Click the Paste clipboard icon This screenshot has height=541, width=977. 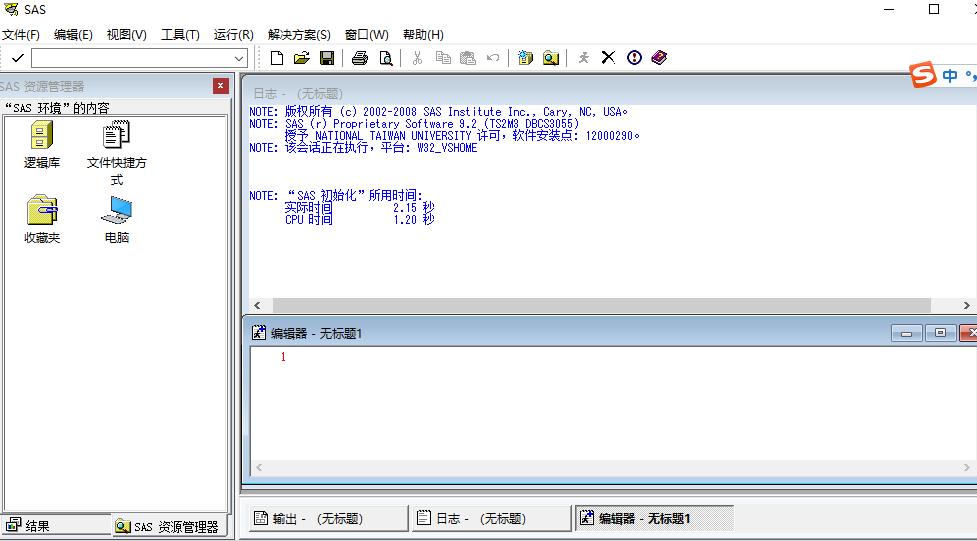[468, 58]
